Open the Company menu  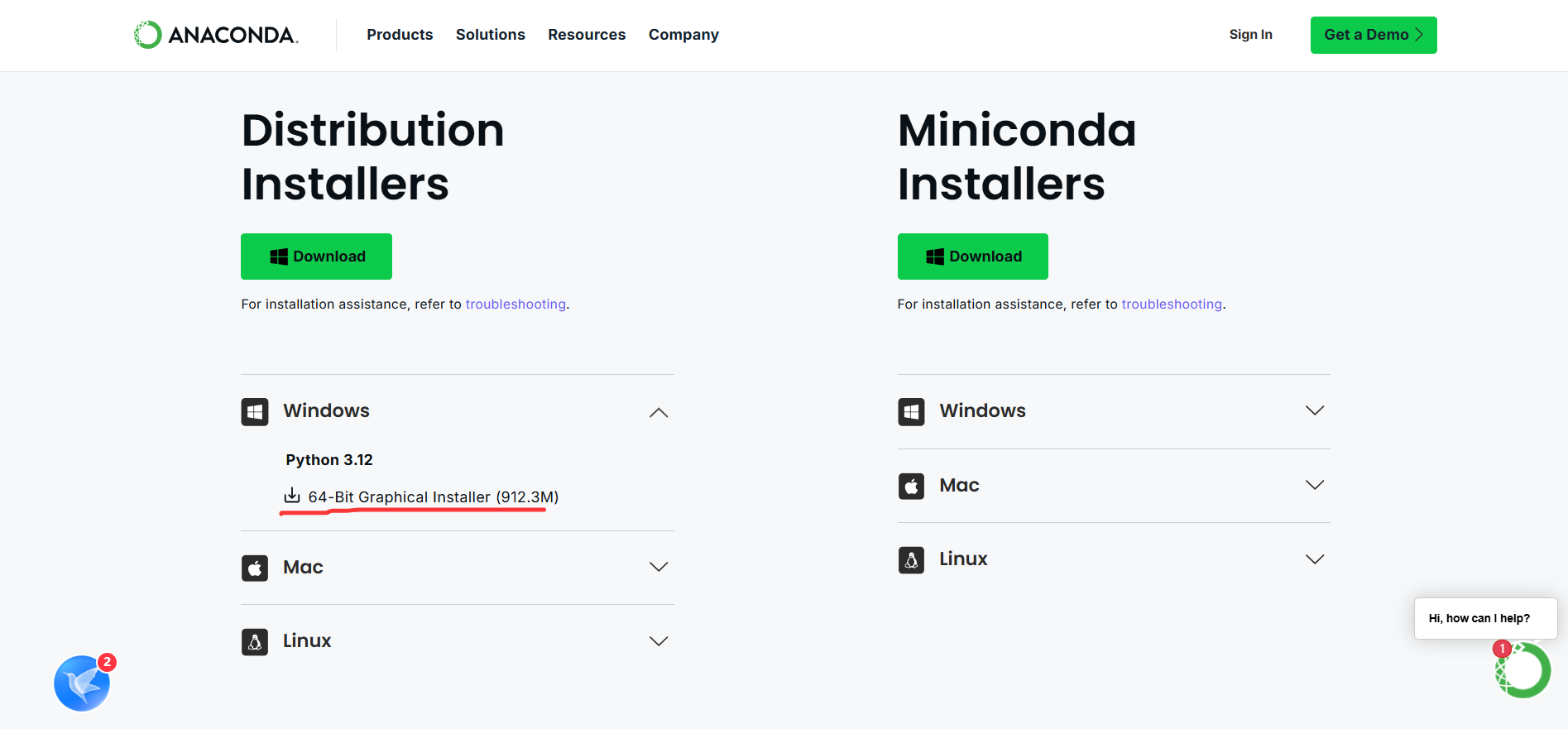coord(683,35)
